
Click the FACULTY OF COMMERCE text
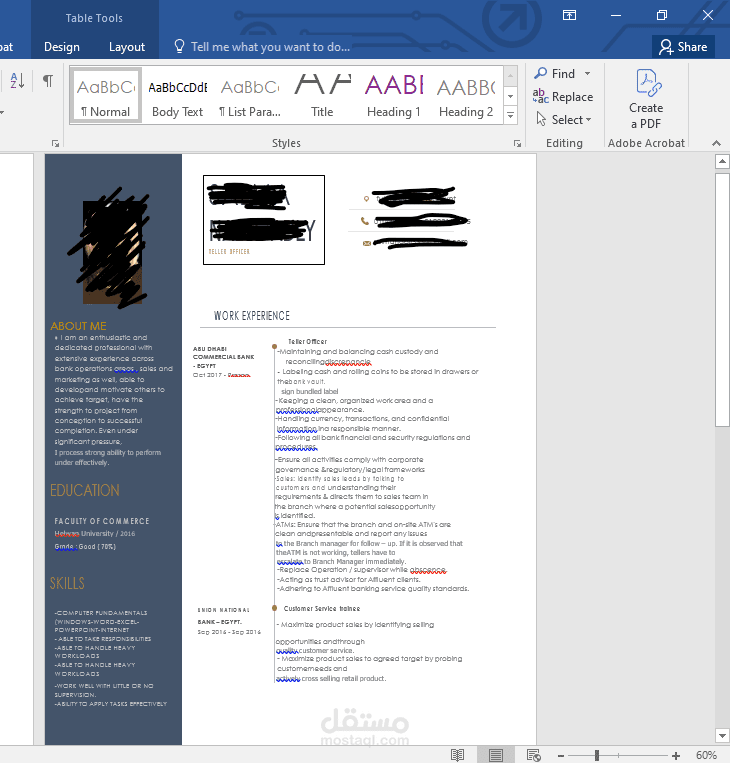click(x=102, y=521)
